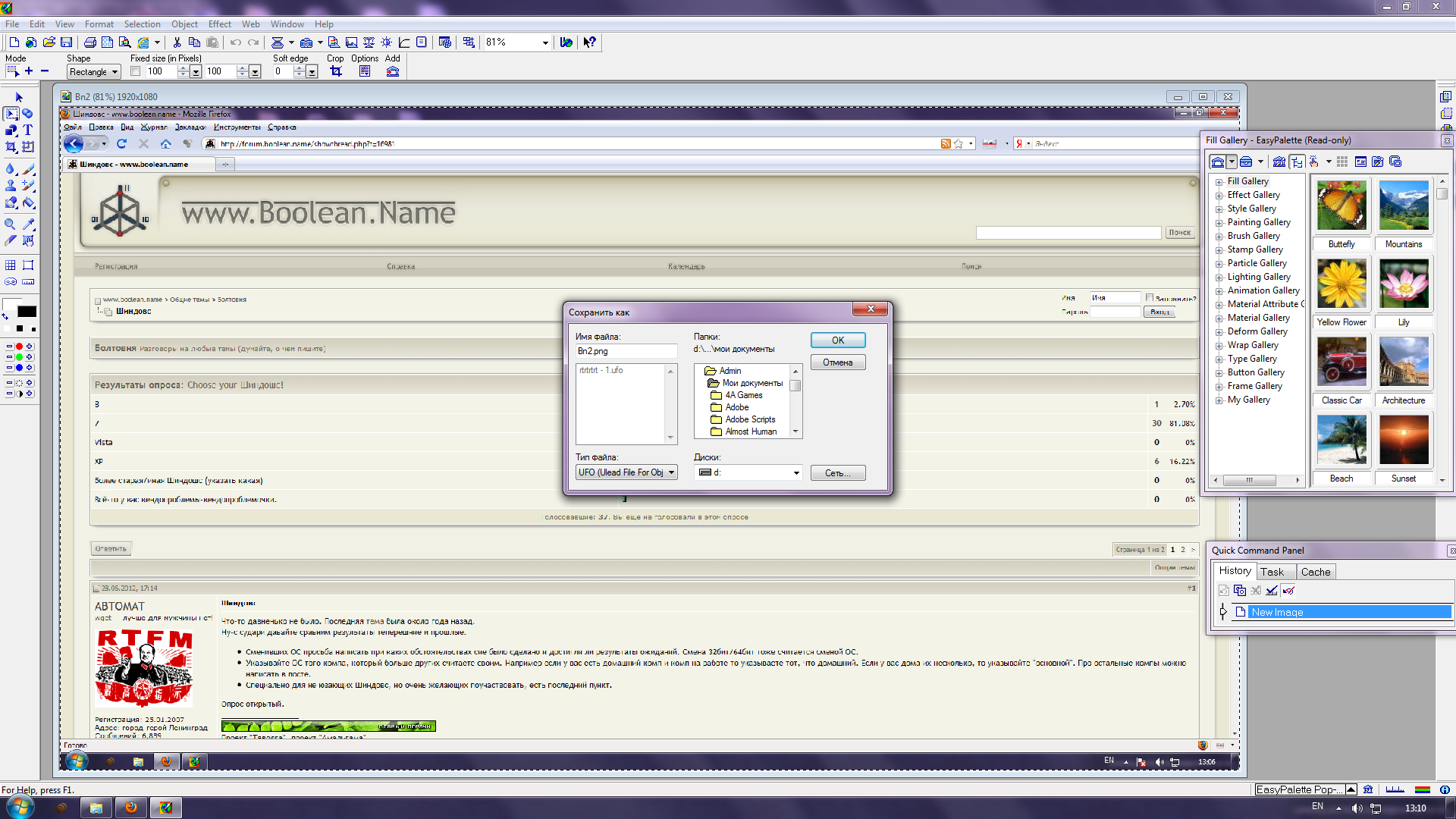Open the Shape Rectangle dropdown
The width and height of the screenshot is (1456, 819).
point(94,72)
